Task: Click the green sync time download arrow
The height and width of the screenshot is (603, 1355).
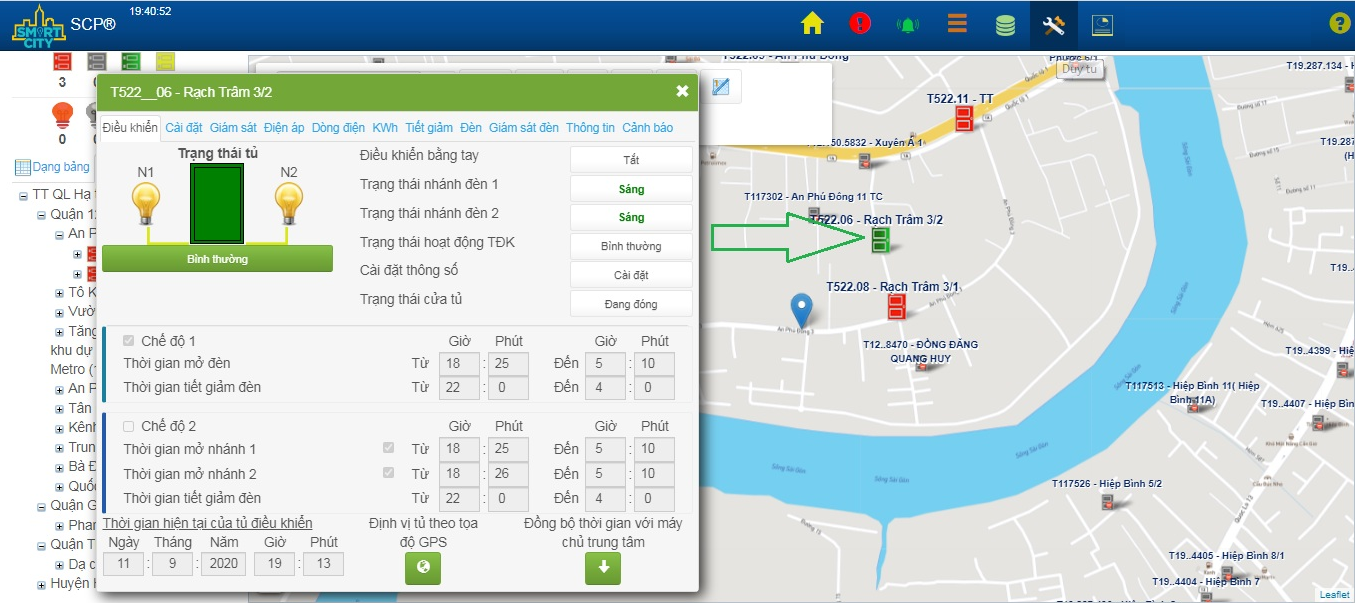Action: click(602, 568)
